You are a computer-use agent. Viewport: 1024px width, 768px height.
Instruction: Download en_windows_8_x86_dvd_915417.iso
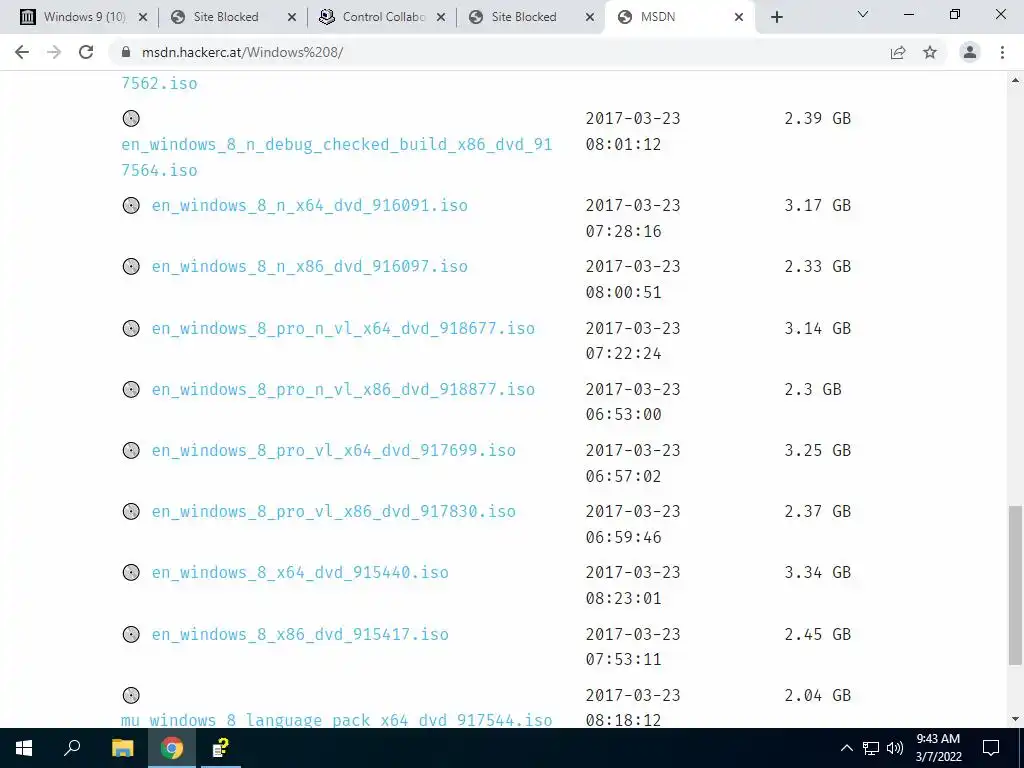point(300,634)
